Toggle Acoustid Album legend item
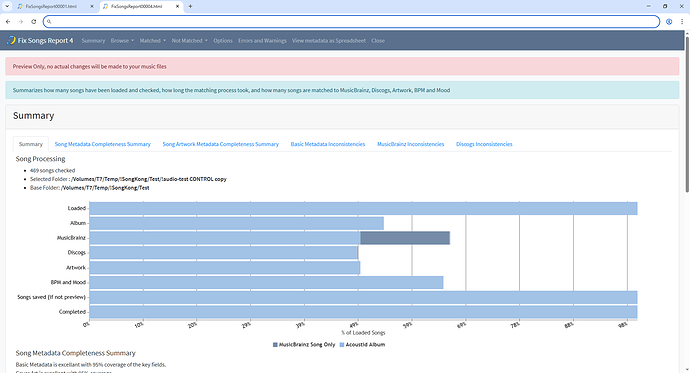The height and width of the screenshot is (373, 690). [x=363, y=345]
